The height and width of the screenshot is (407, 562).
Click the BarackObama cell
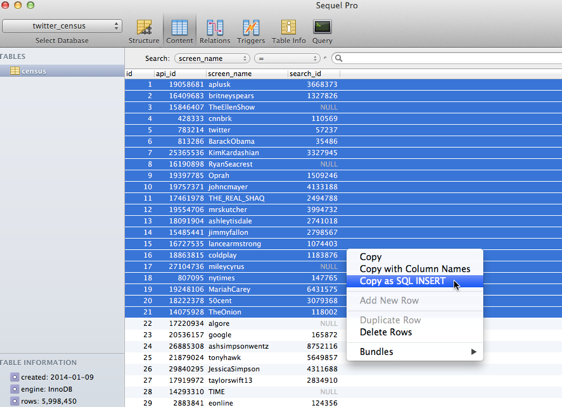[232, 141]
